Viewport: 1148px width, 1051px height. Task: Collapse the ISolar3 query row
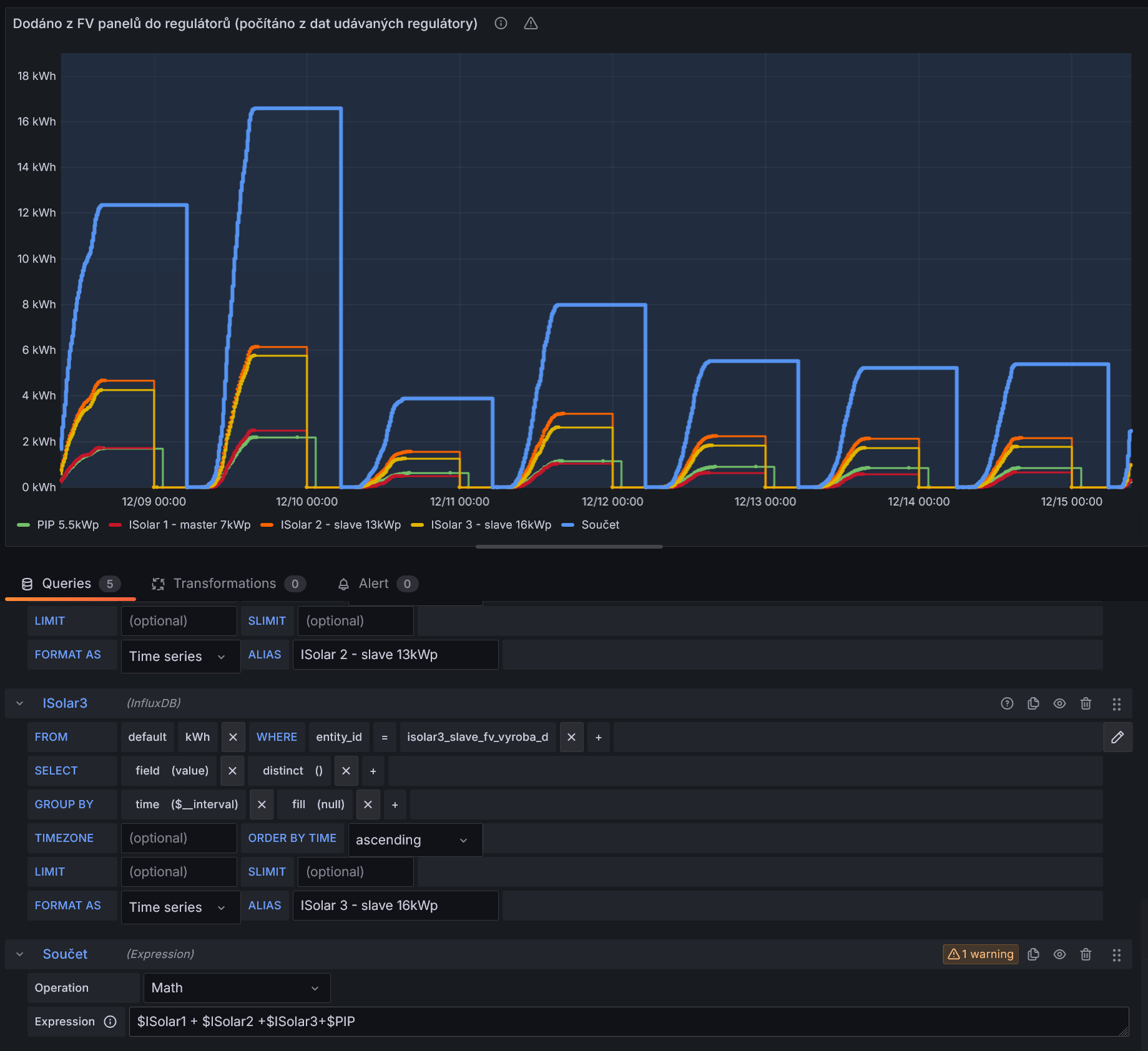tap(20, 703)
